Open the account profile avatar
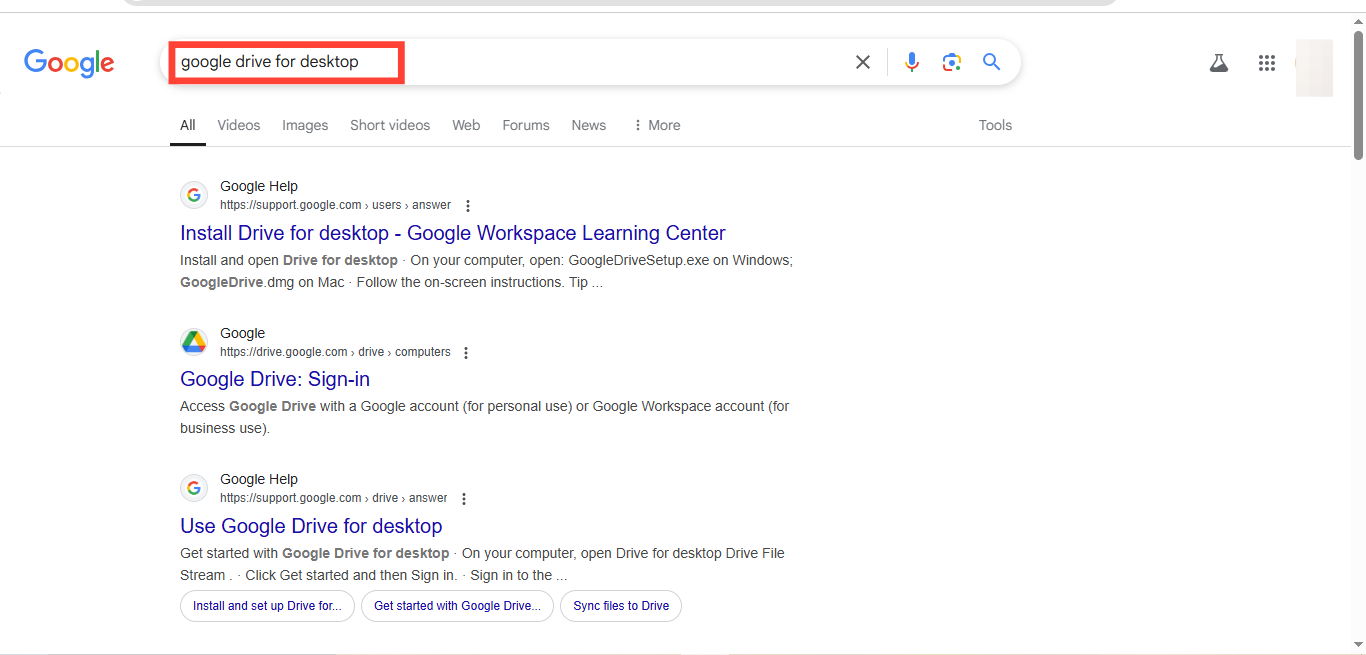 tap(1314, 67)
